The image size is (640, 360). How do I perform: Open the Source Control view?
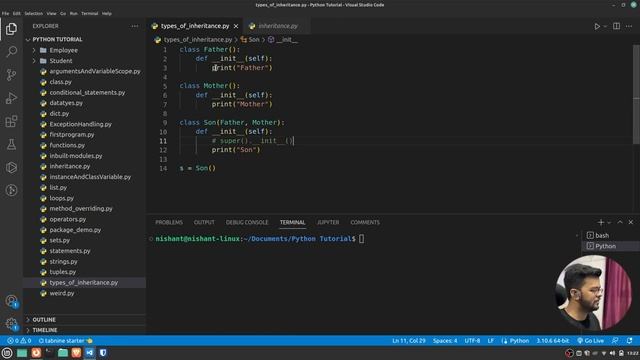11,75
